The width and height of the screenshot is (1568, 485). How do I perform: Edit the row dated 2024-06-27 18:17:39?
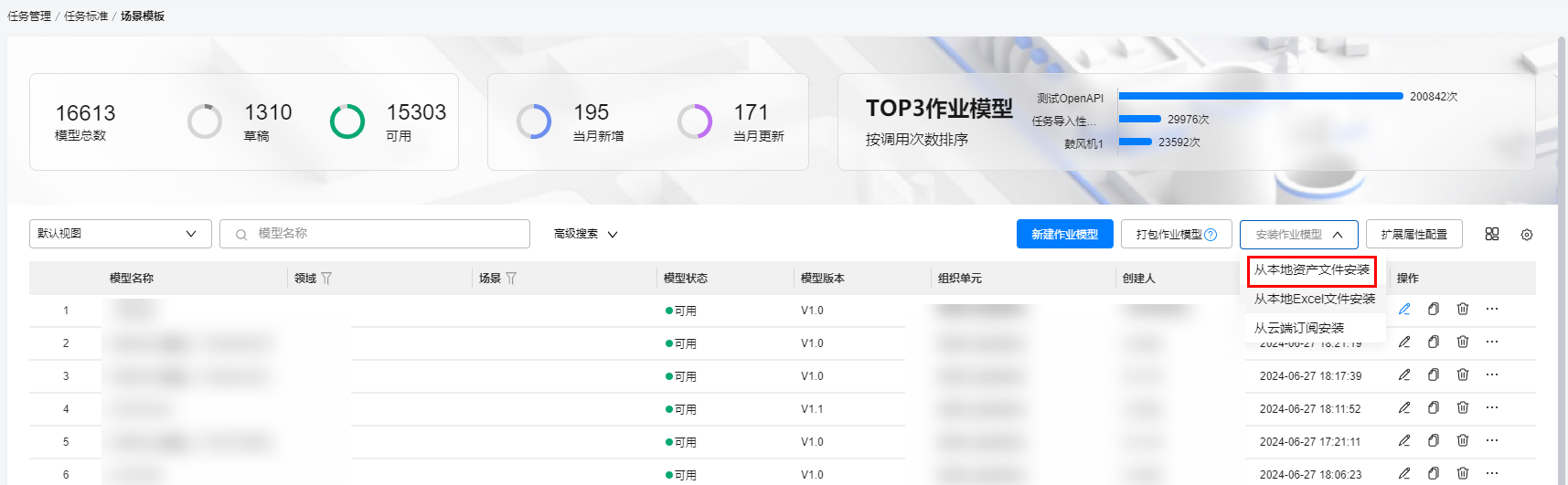pyautogui.click(x=1404, y=374)
